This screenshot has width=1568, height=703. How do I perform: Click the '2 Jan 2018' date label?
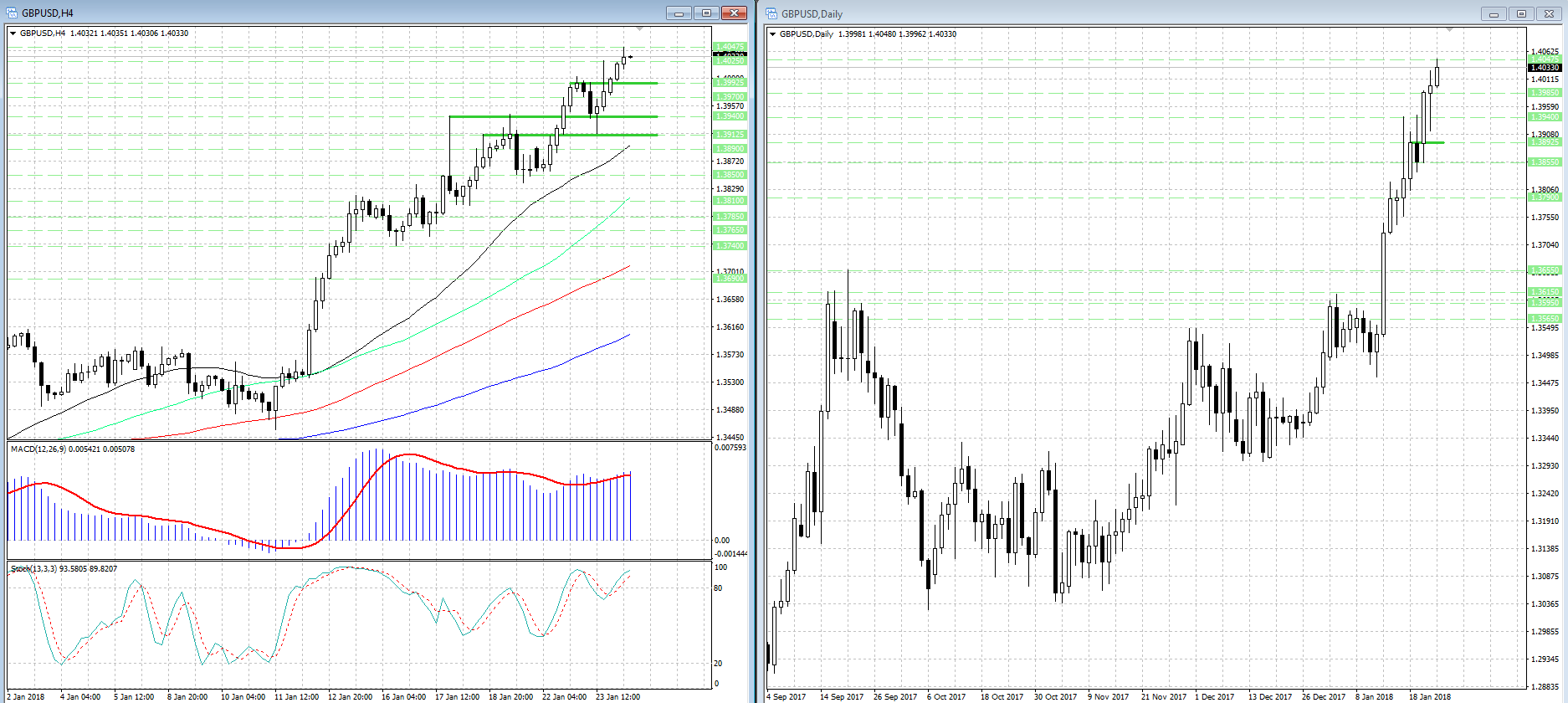(x=25, y=696)
